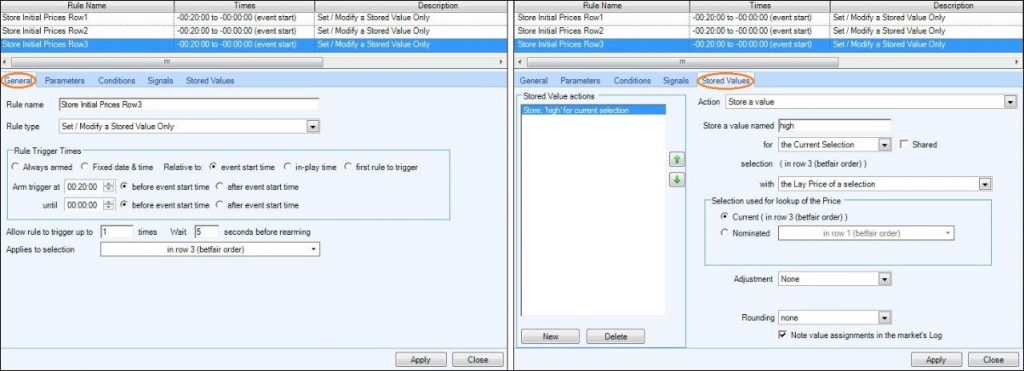The image size is (1024, 371).
Task: Open Stored Values tab in left panel
Action: [x=210, y=80]
